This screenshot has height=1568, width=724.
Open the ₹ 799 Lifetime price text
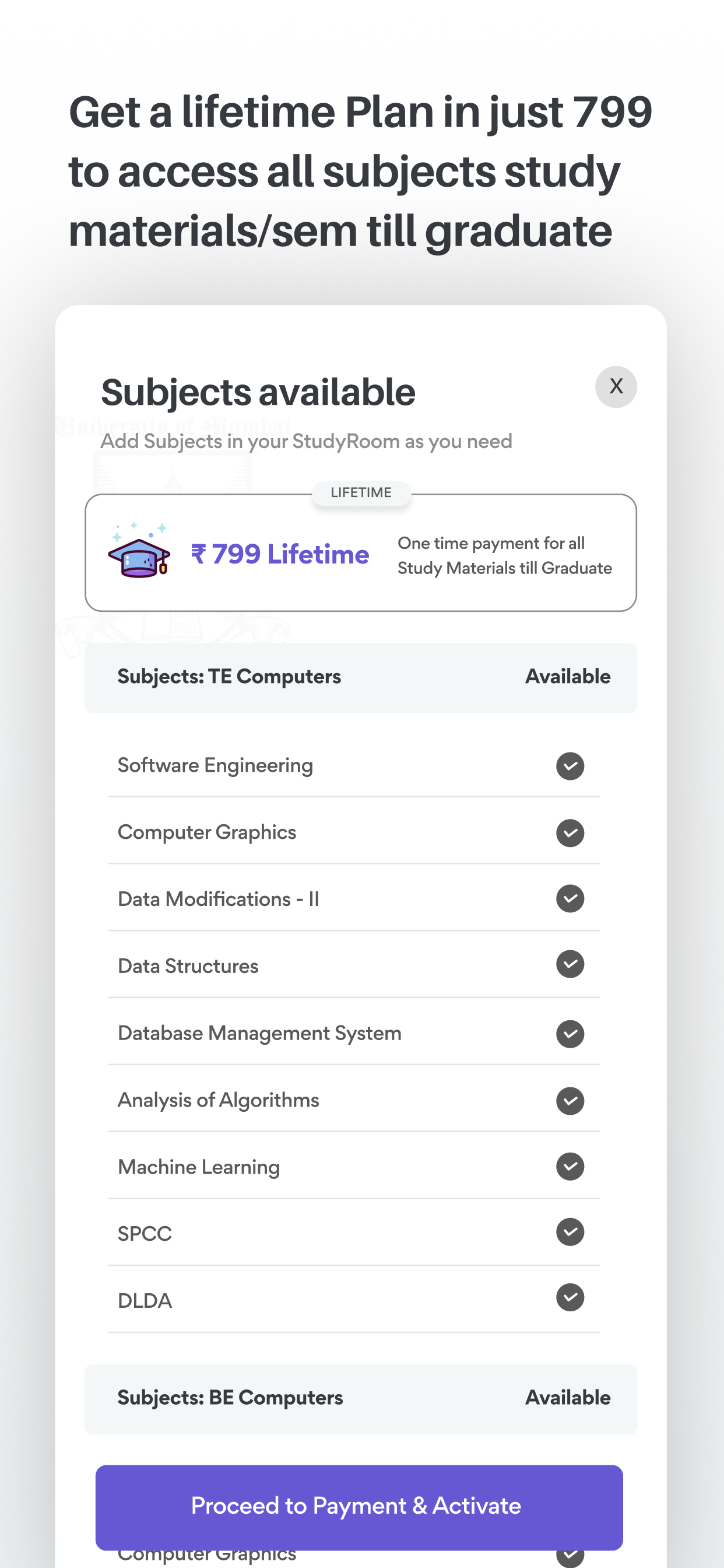(x=280, y=555)
